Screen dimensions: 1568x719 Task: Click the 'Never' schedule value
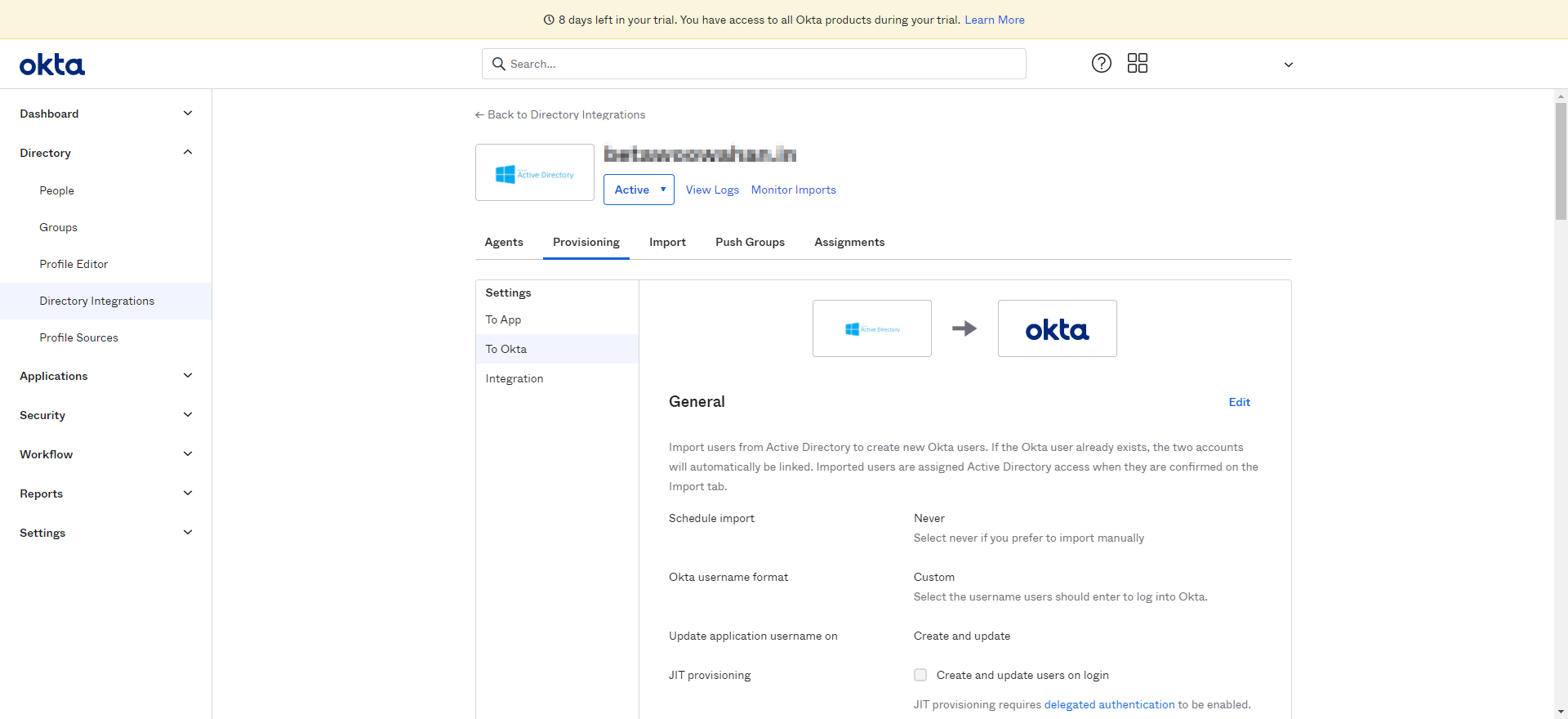click(929, 518)
